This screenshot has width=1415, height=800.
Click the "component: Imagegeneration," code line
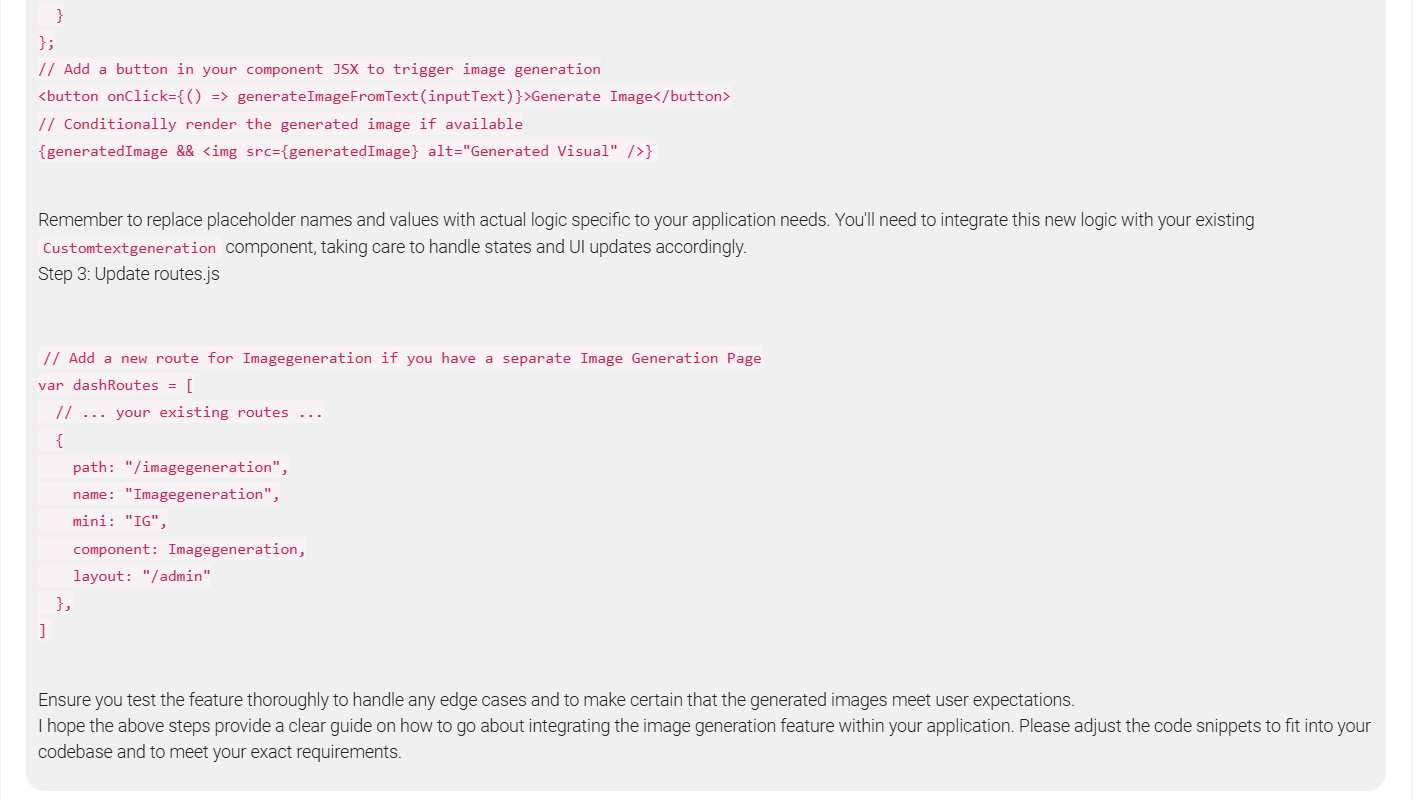coord(189,549)
